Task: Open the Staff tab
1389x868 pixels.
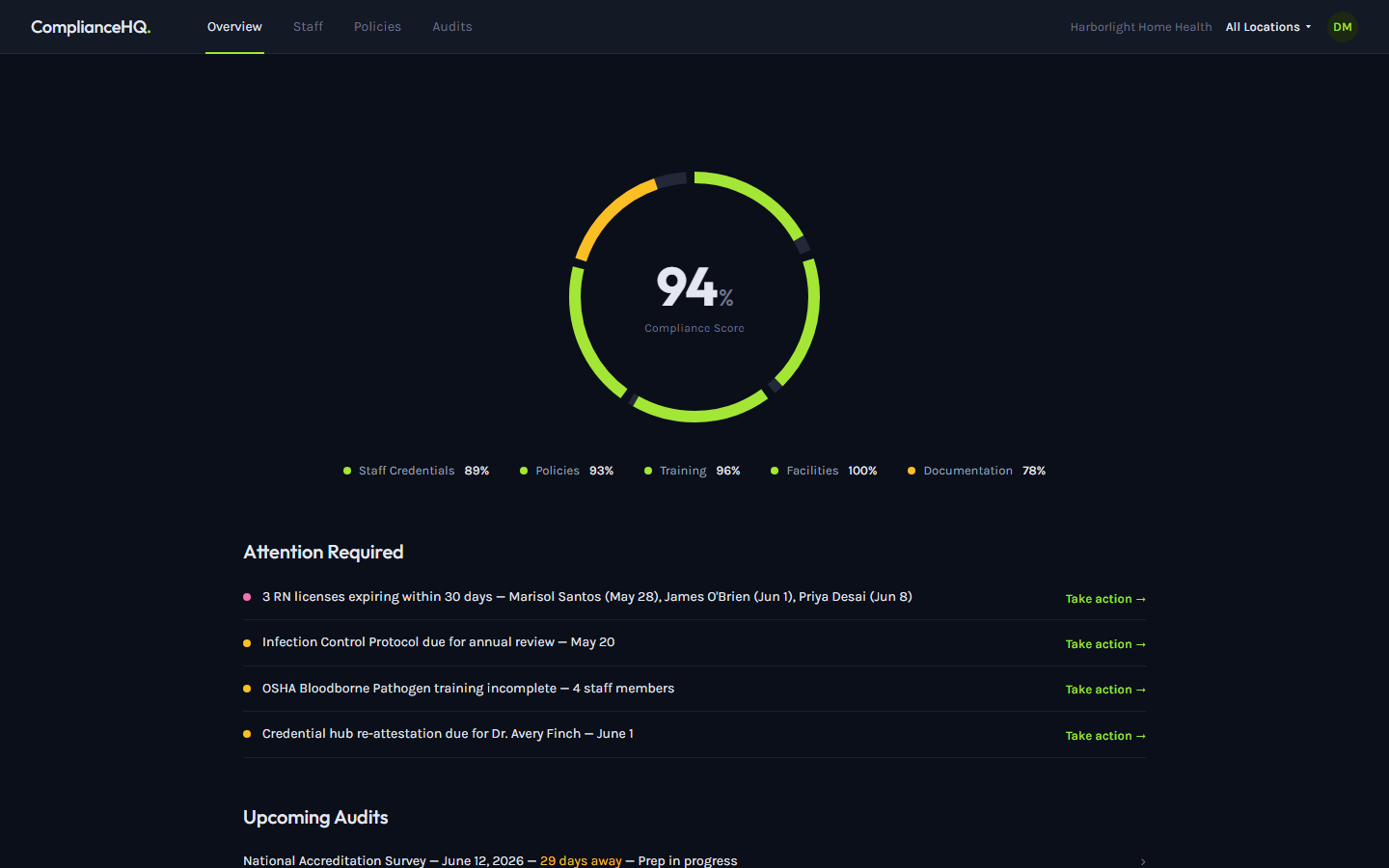Action: click(308, 27)
